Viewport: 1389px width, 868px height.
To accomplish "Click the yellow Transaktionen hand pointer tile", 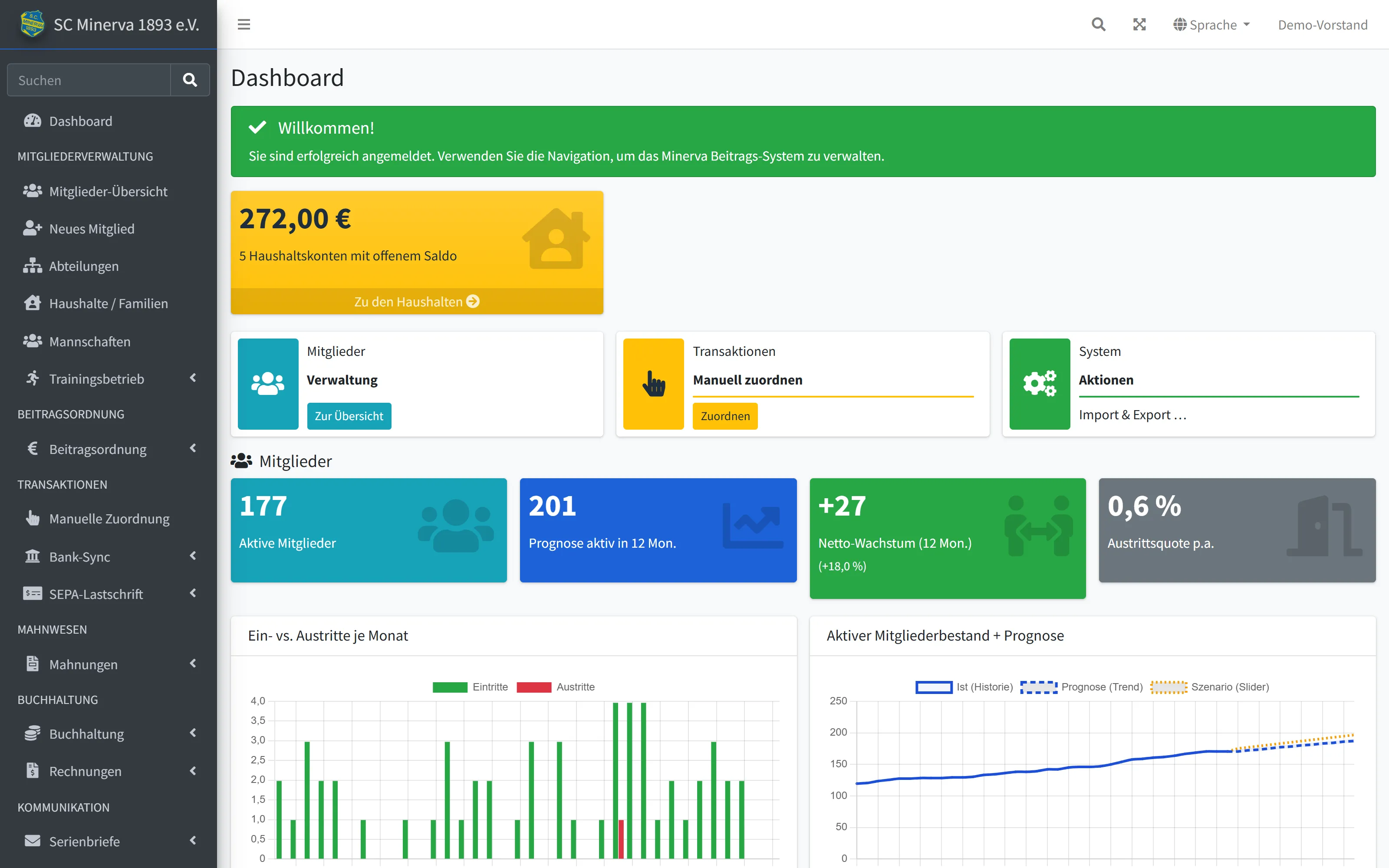I will [x=654, y=384].
